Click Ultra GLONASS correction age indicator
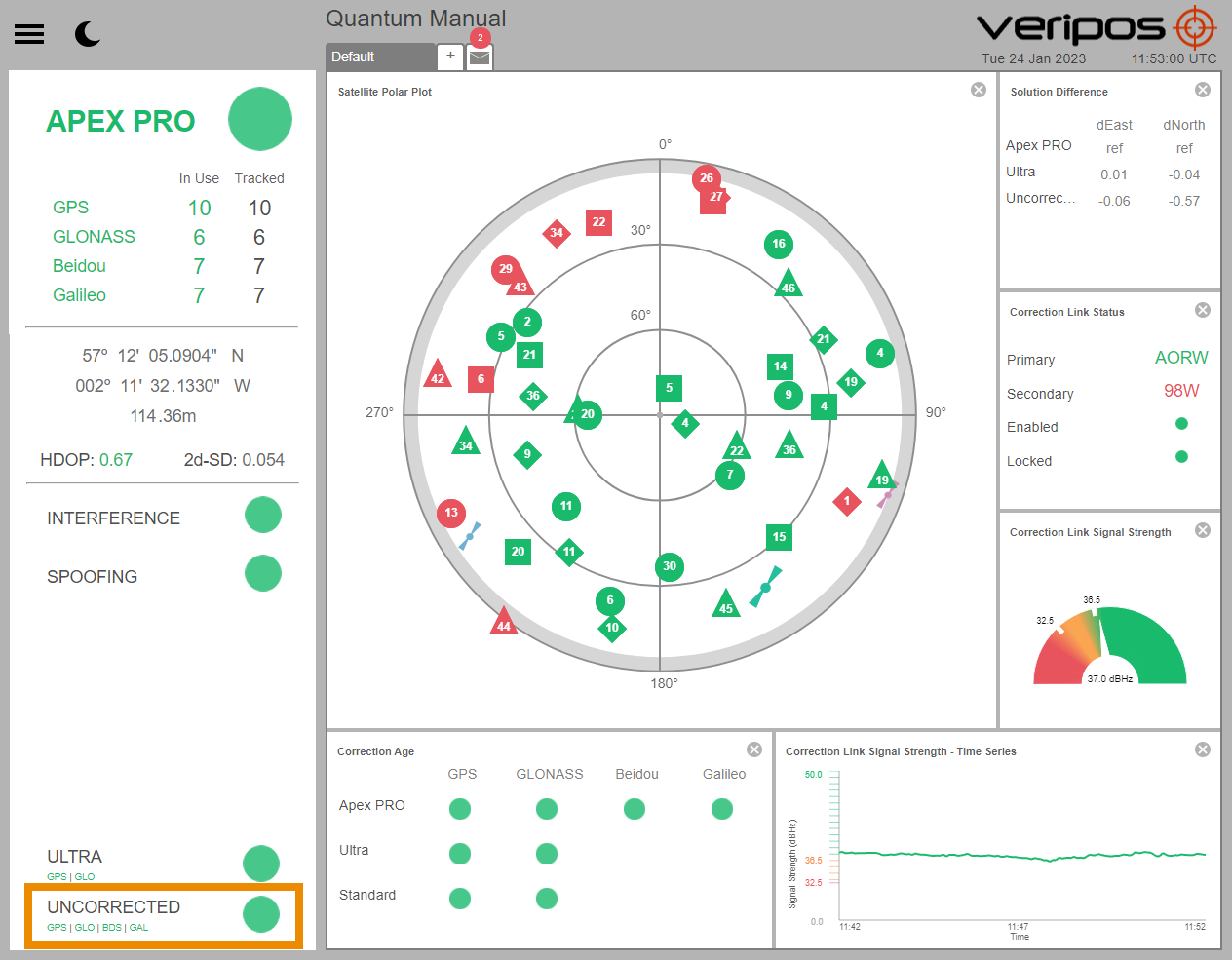1232x960 pixels. tap(547, 854)
